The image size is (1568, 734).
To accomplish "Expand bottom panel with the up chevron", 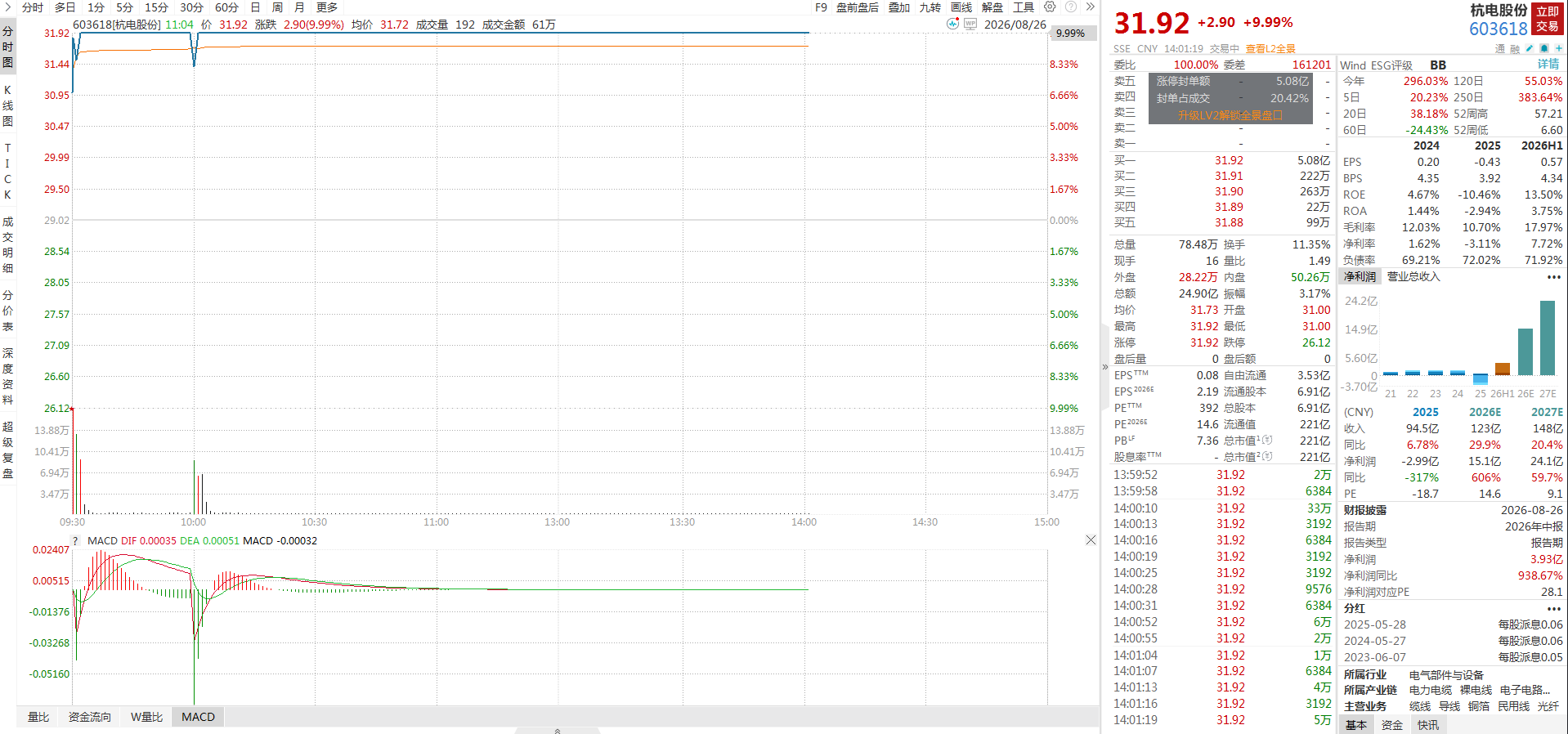I will click(x=558, y=730).
